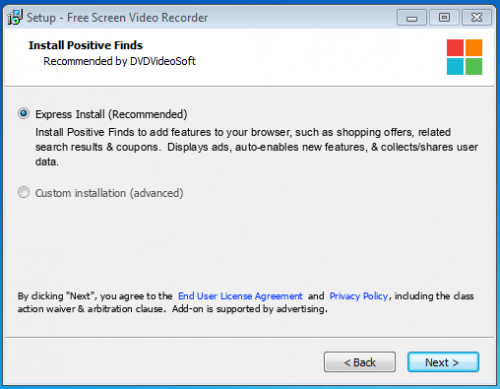500x389 pixels.
Task: Click the orange square of the logo
Action: (x=474, y=48)
